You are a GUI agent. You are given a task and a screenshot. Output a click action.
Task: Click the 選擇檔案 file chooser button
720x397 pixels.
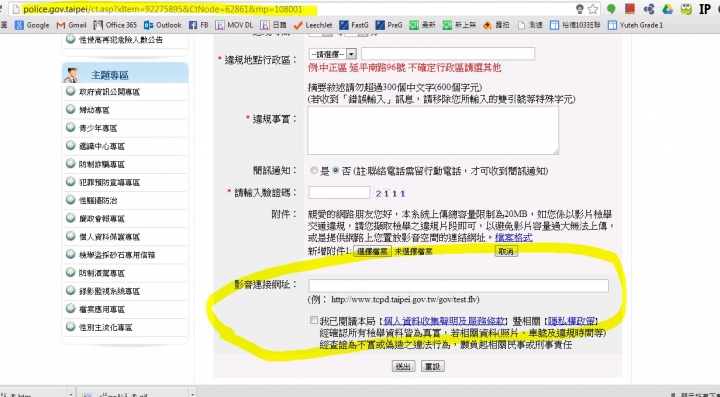pyautogui.click(x=372, y=251)
